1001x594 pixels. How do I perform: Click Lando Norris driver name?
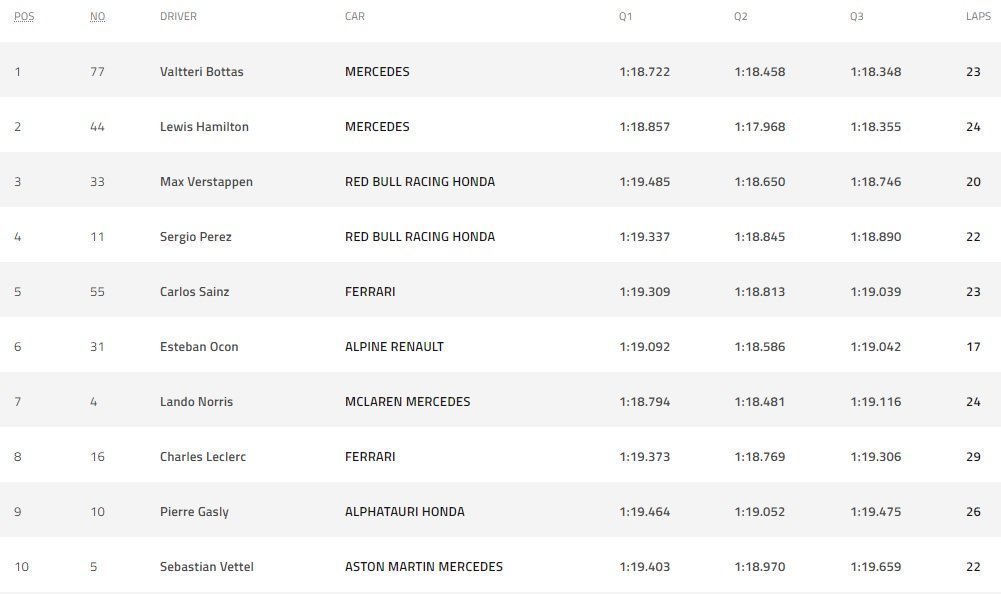click(x=197, y=402)
